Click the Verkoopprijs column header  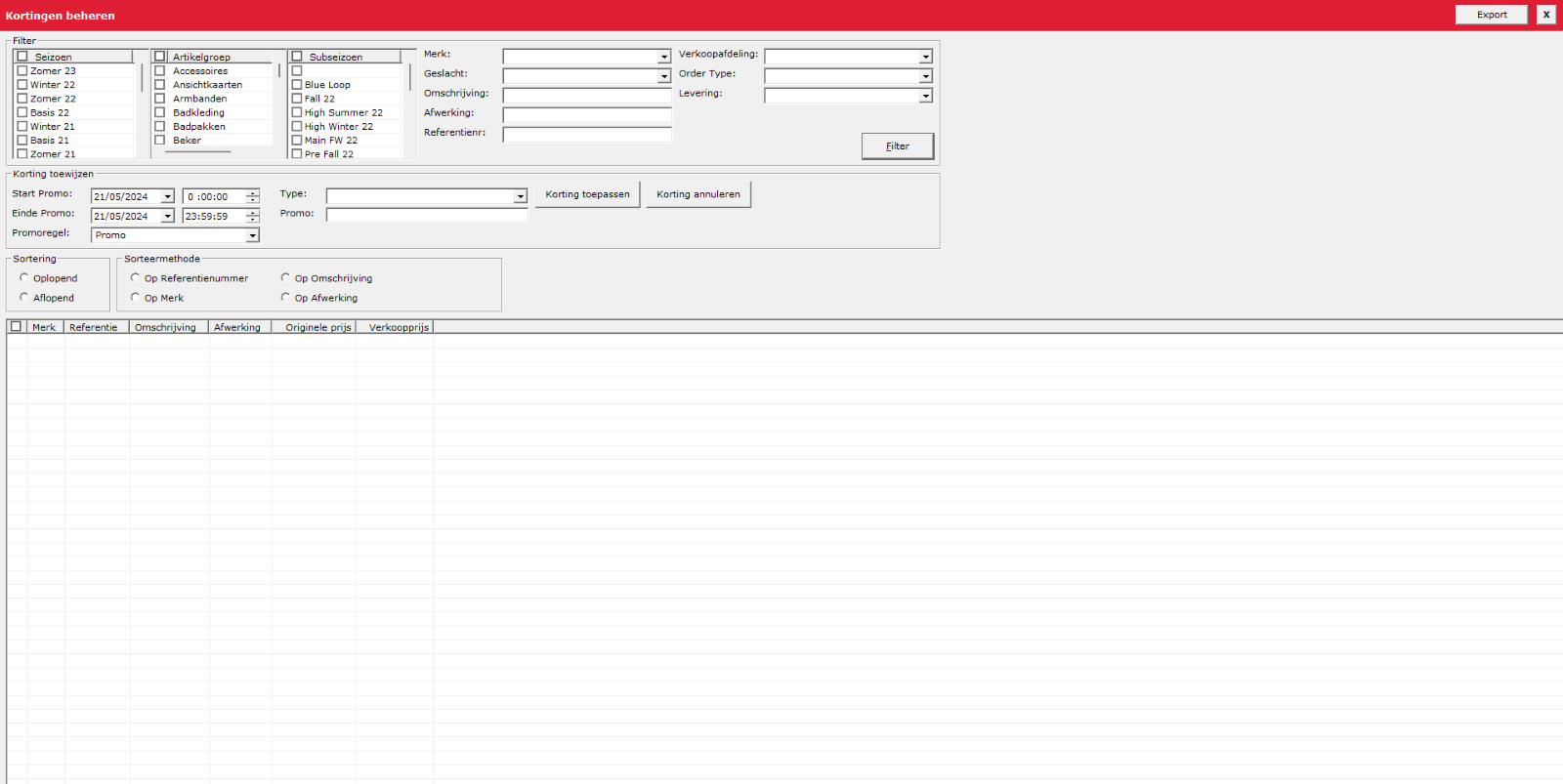tap(395, 327)
